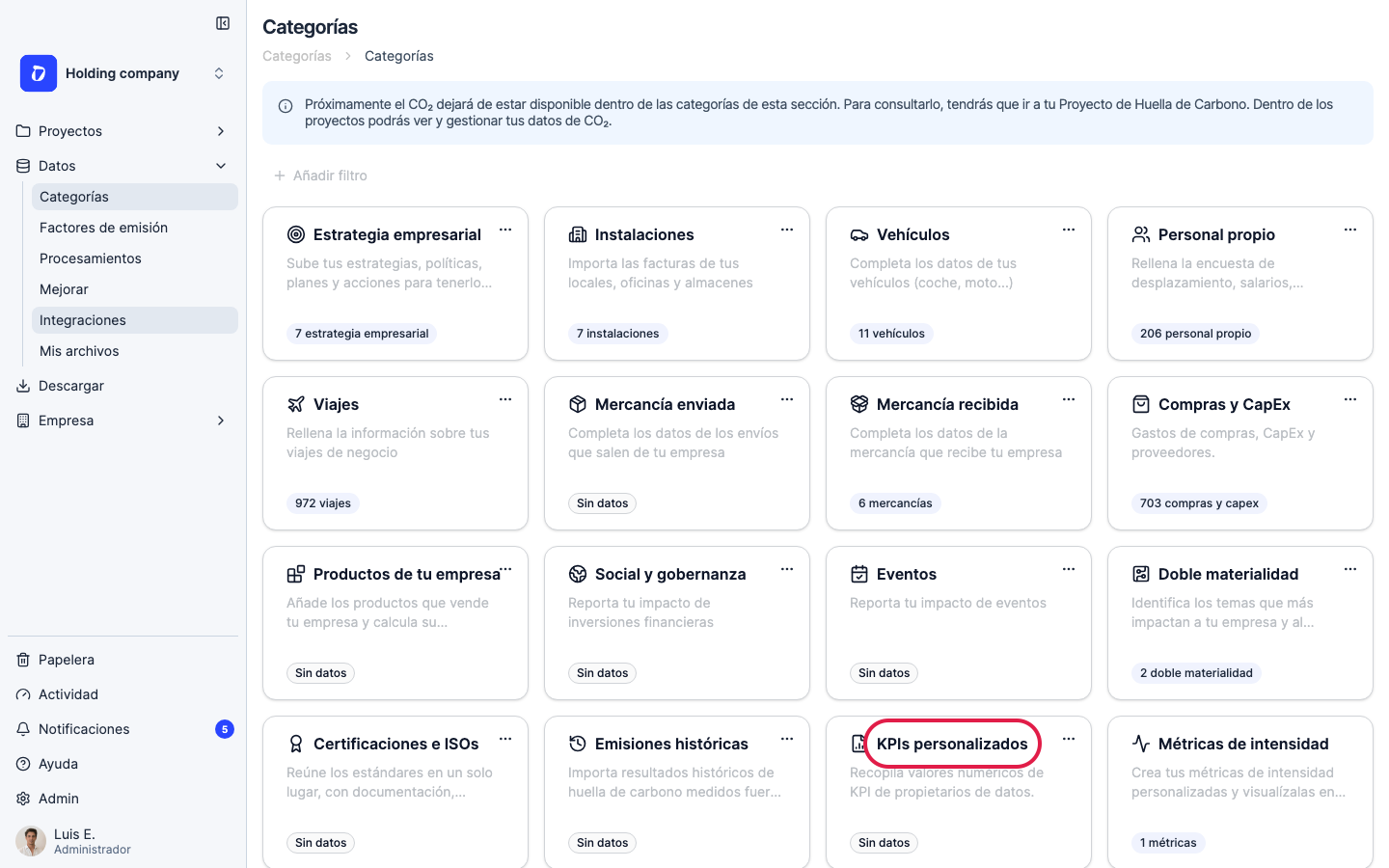1389x868 pixels.
Task: Click the Estrategia empresarial target icon
Action: pyautogui.click(x=296, y=234)
